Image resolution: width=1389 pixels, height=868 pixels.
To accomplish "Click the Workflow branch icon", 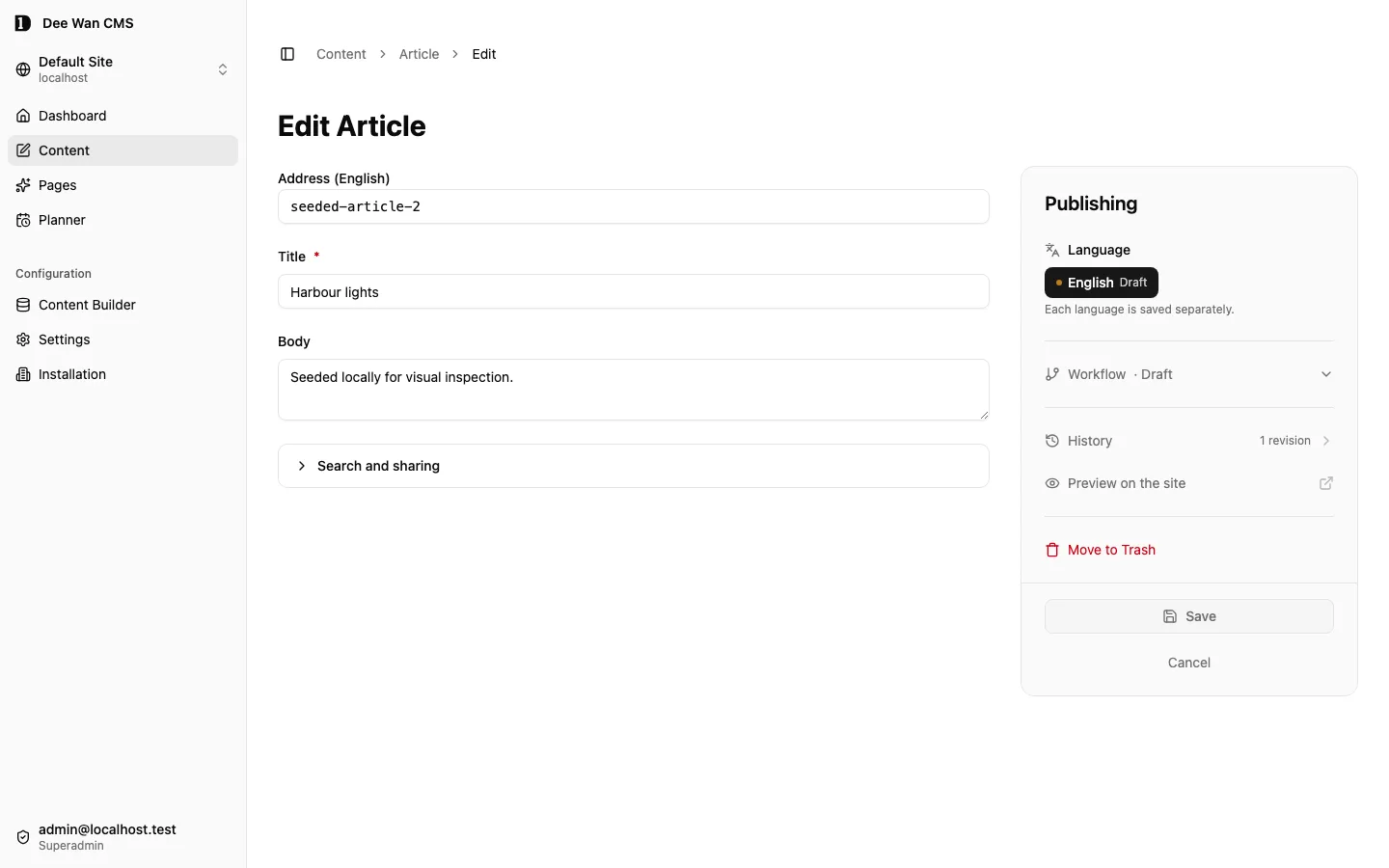I will (x=1052, y=374).
